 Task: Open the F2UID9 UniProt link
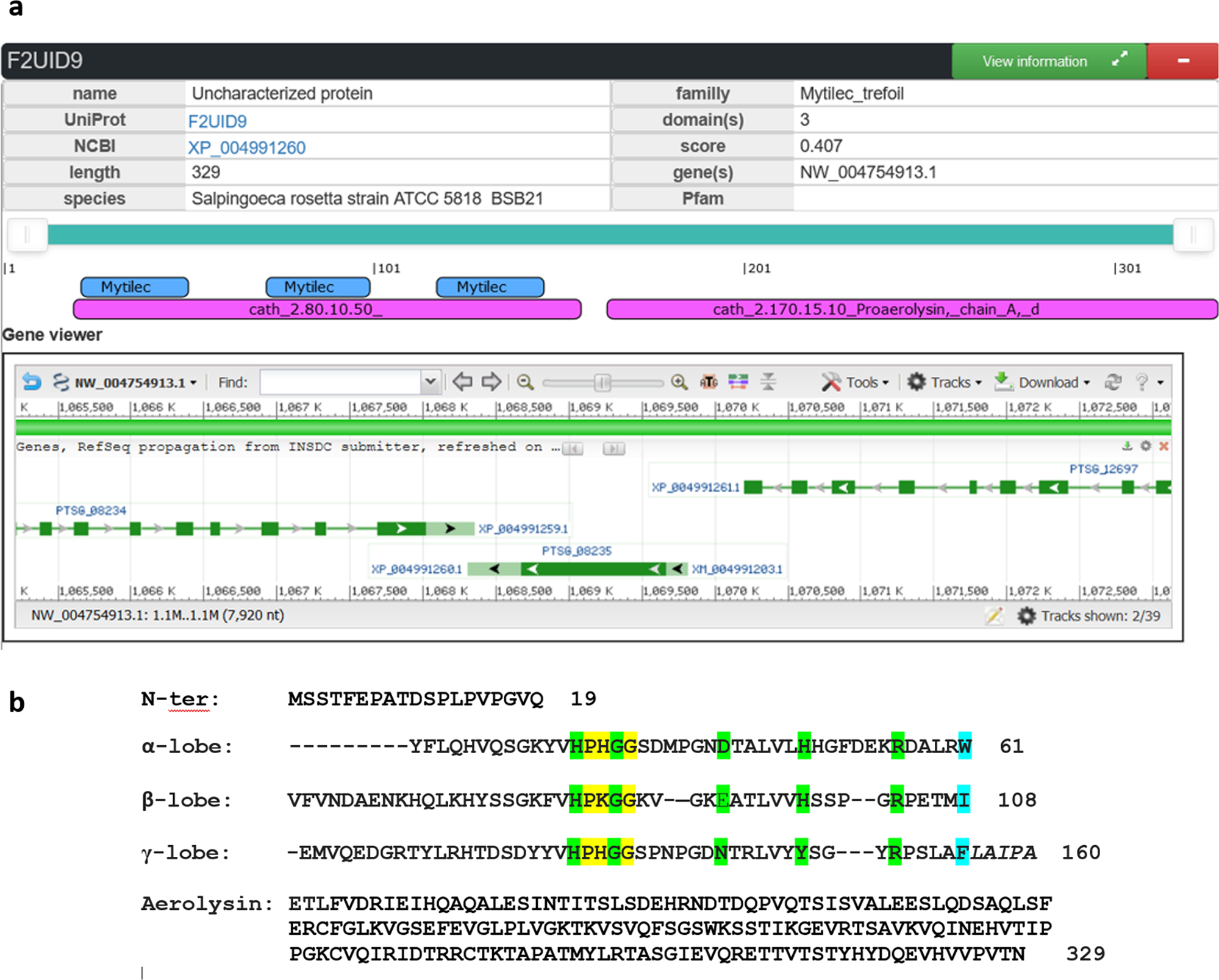click(217, 121)
